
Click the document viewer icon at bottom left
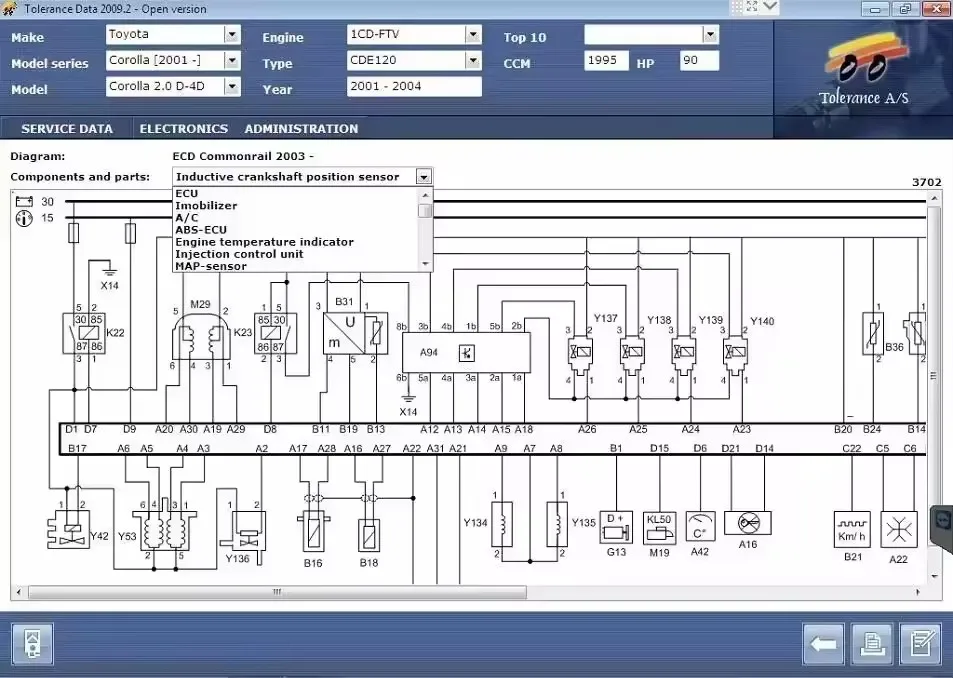tap(33, 645)
